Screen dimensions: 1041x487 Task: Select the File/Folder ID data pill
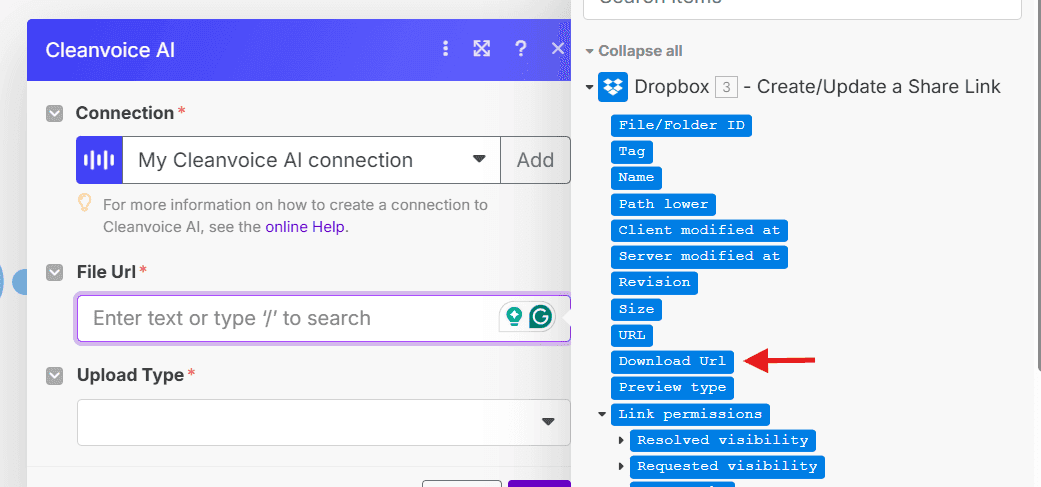click(681, 125)
